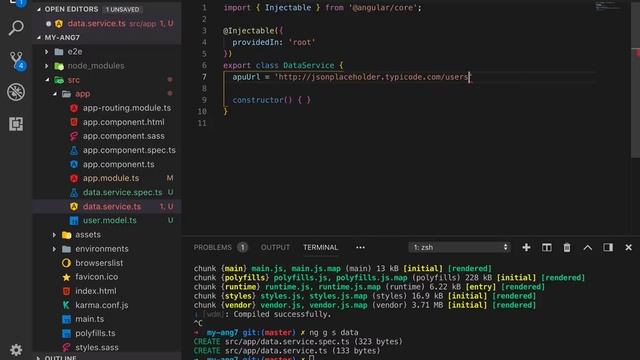Image resolution: width=640 pixels, height=360 pixels.
Task: Open data.service.spec.ts file
Action: pos(107,192)
